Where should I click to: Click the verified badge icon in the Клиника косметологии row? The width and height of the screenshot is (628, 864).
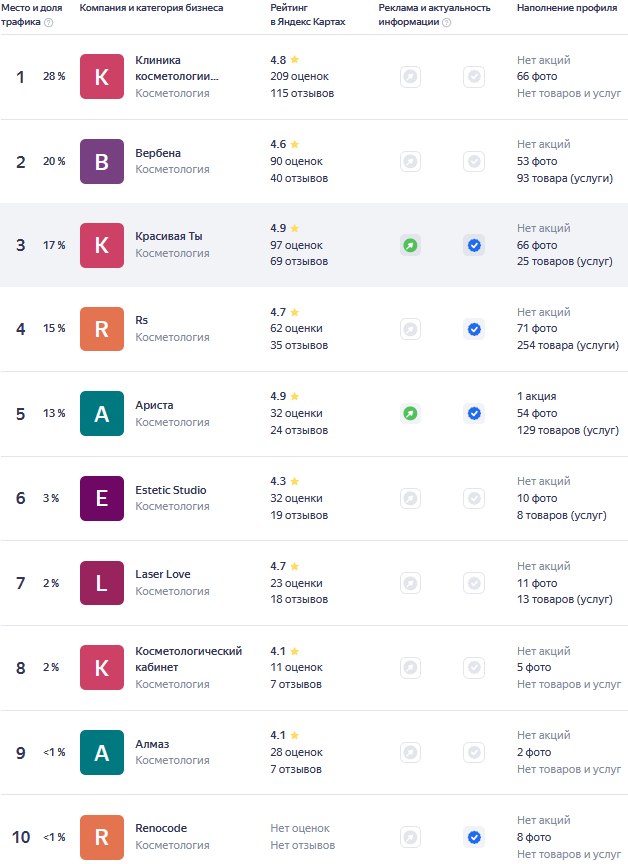click(x=474, y=77)
